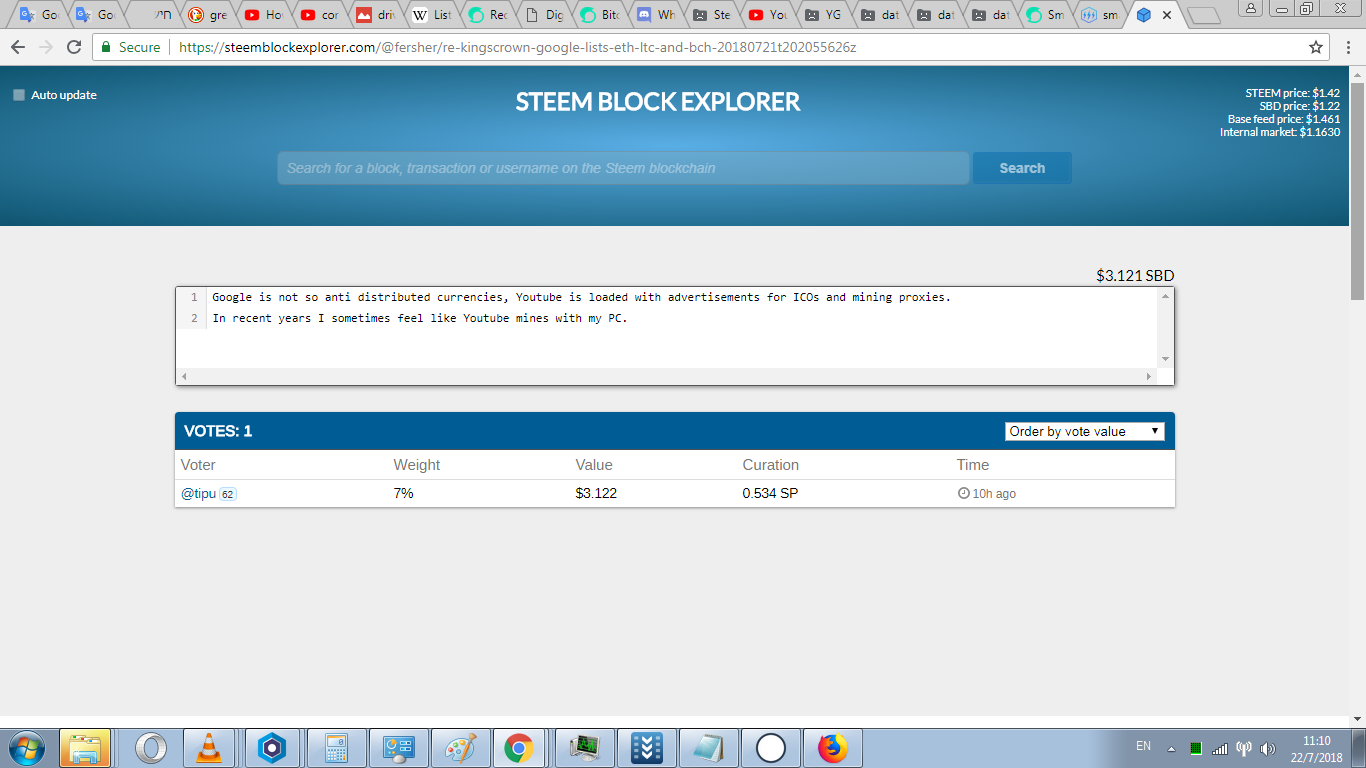Click the reputation badge 62 beside @tipu
Screen dimensions: 1366x768
click(x=228, y=494)
